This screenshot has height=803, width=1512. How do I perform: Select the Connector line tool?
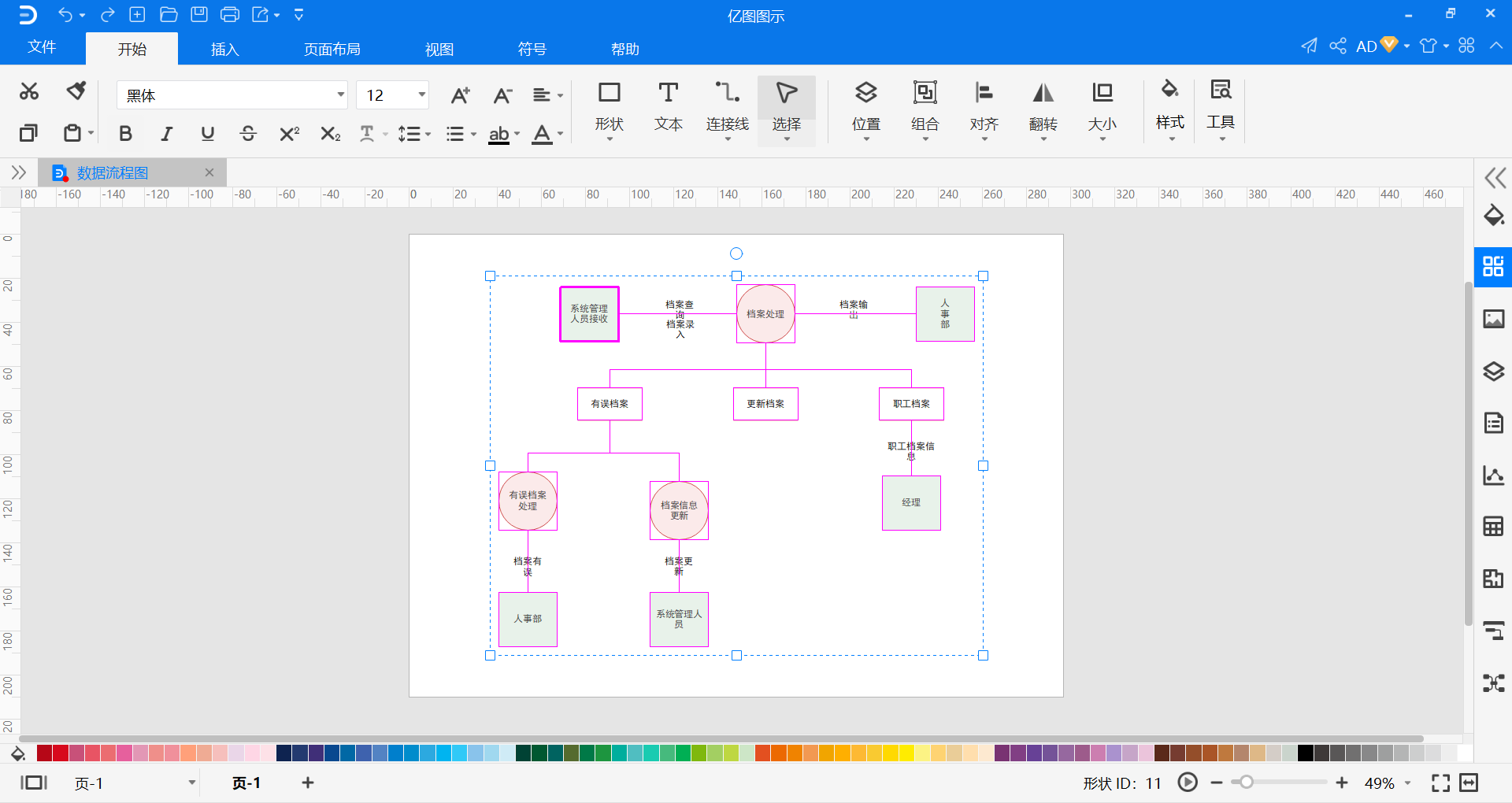727,109
